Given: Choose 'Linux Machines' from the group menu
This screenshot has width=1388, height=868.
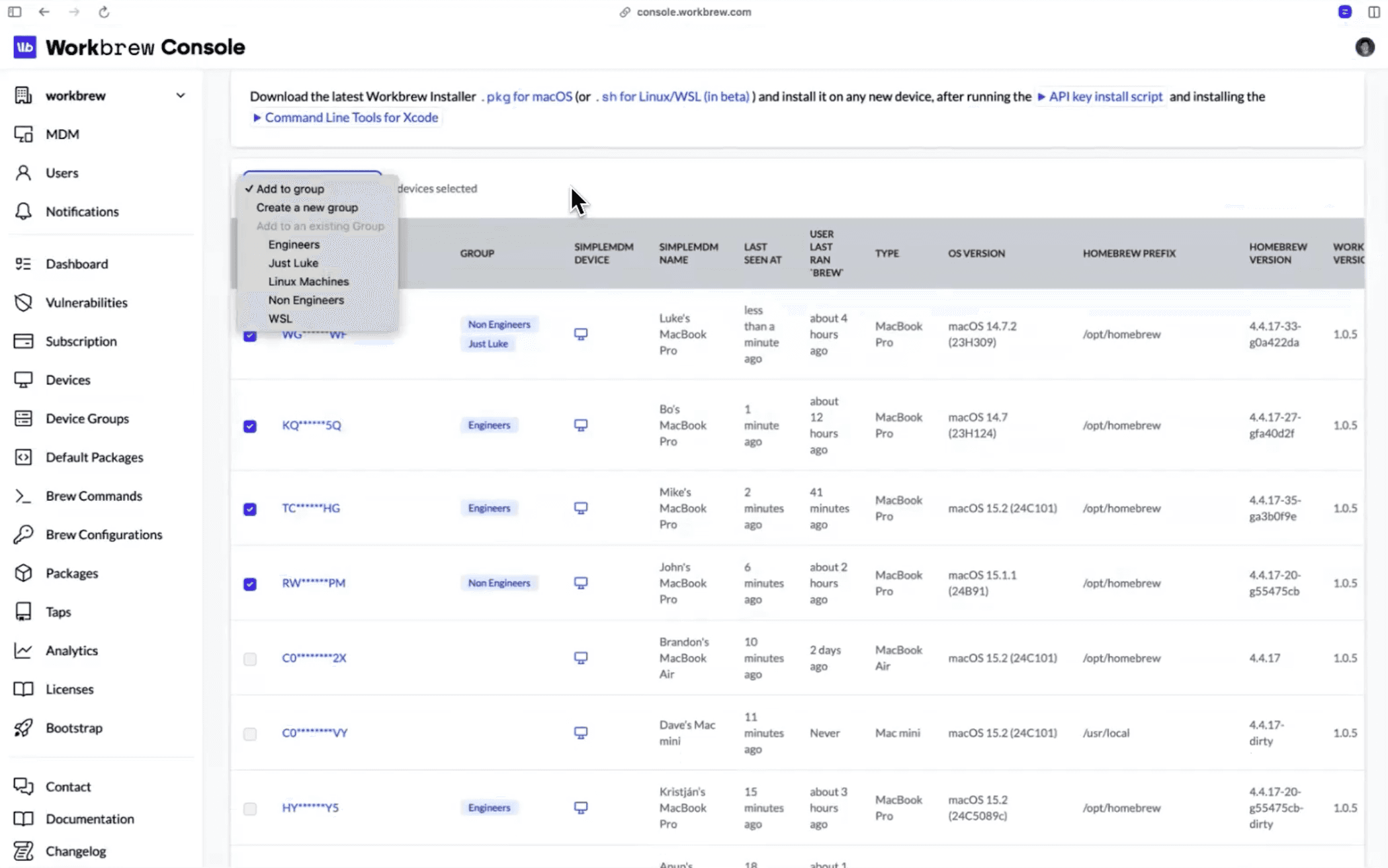Looking at the screenshot, I should click(308, 281).
